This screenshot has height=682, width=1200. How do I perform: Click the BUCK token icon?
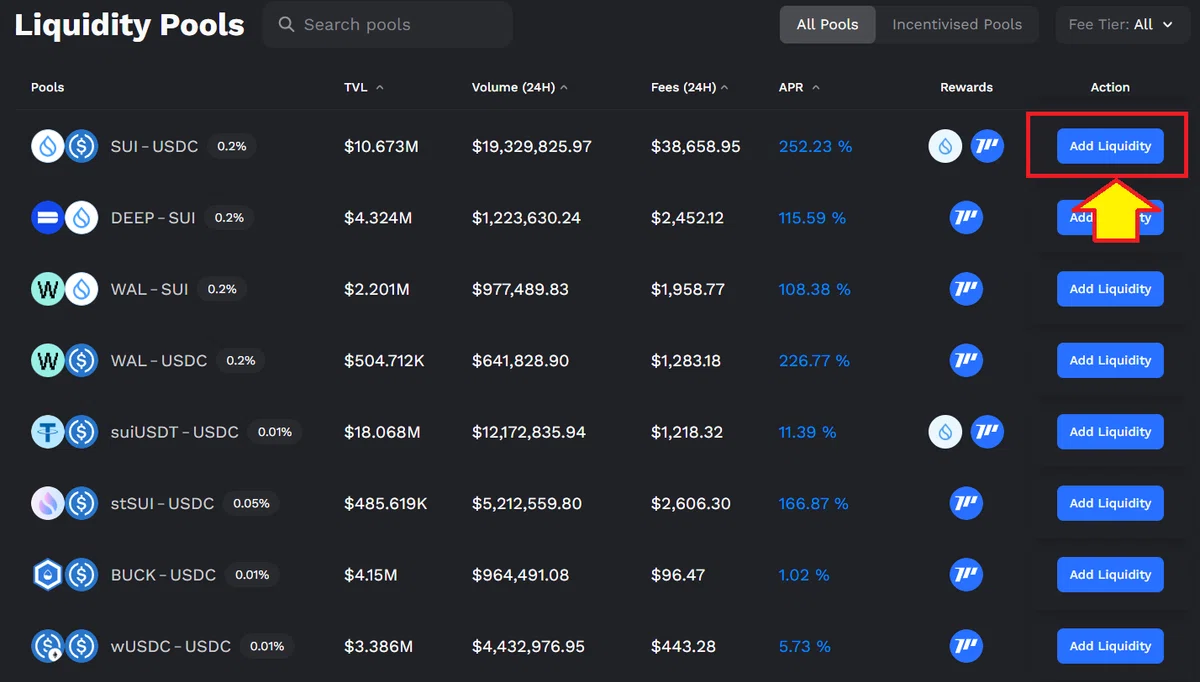click(x=47, y=575)
